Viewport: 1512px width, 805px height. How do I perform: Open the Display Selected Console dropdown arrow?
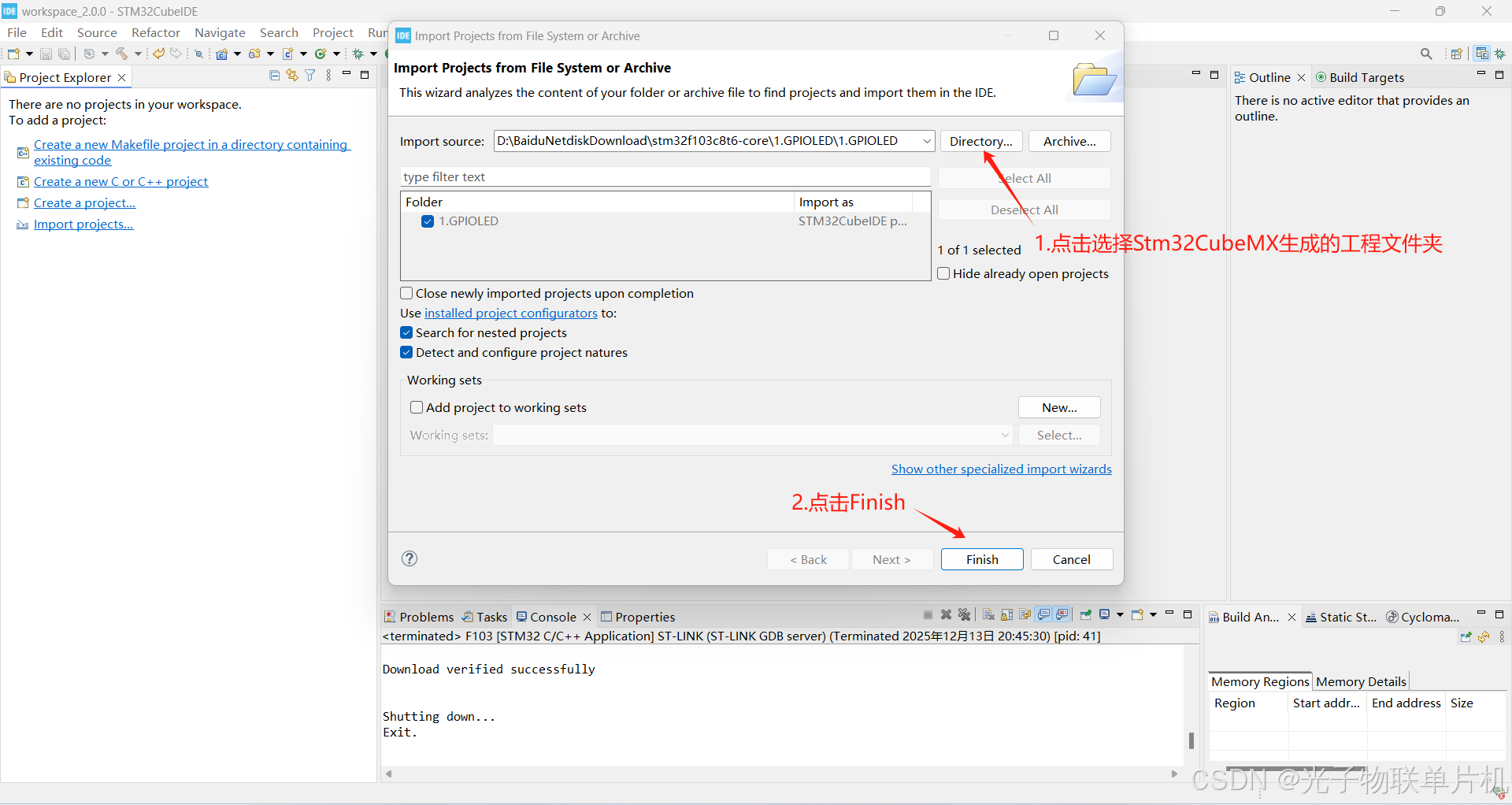1120,614
